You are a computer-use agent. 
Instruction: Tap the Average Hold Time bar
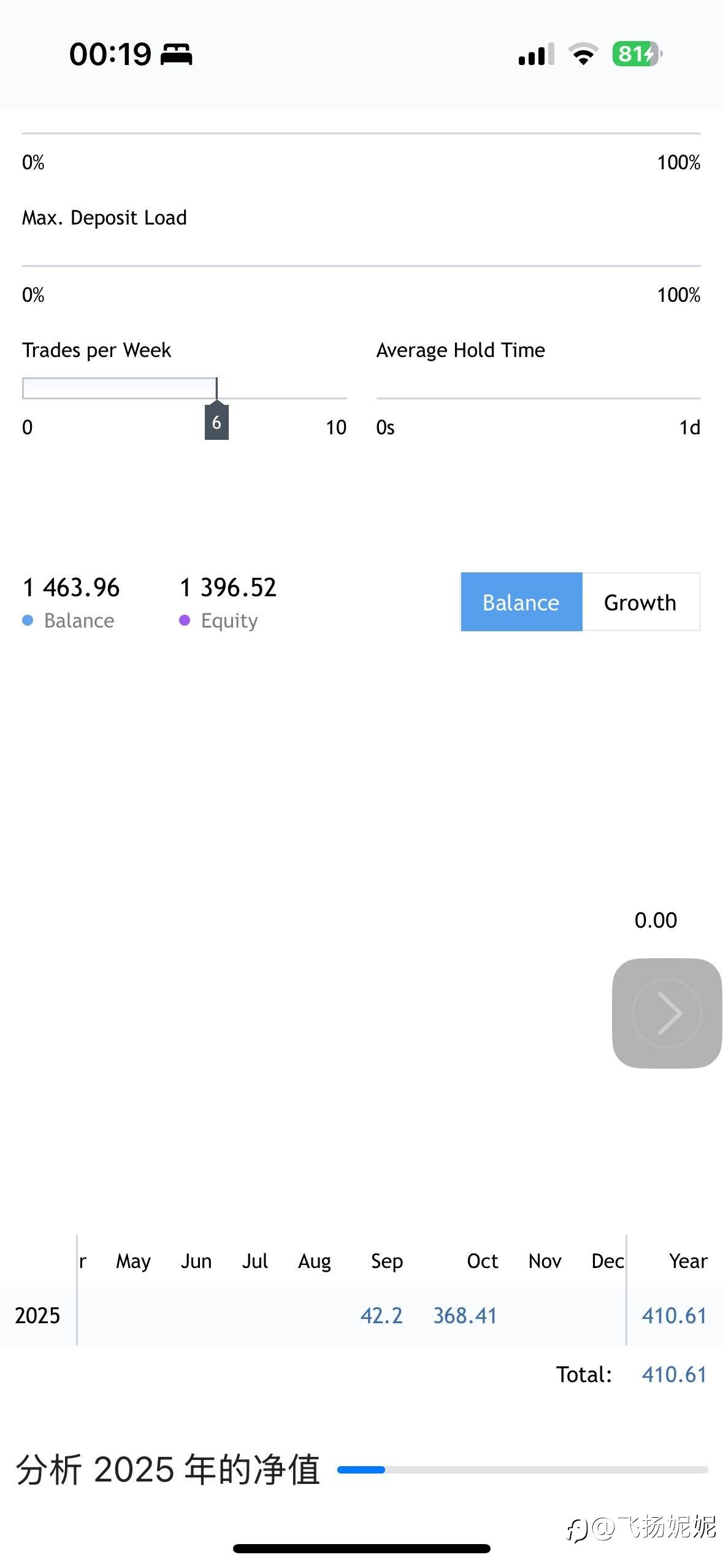[538, 398]
